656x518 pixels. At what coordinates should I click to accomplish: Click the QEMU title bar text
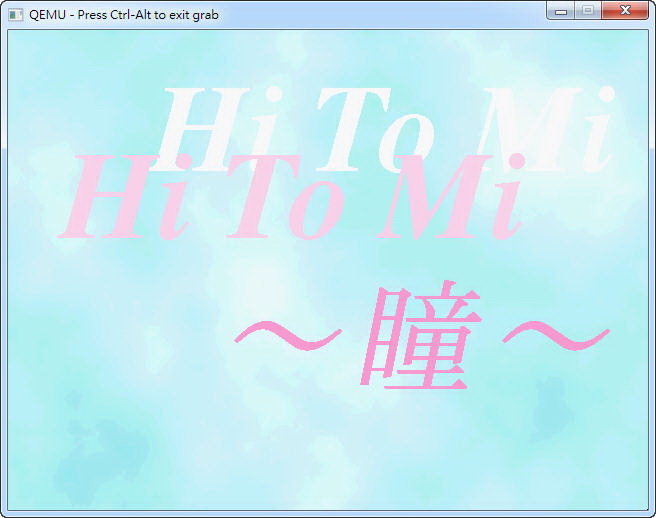[124, 15]
